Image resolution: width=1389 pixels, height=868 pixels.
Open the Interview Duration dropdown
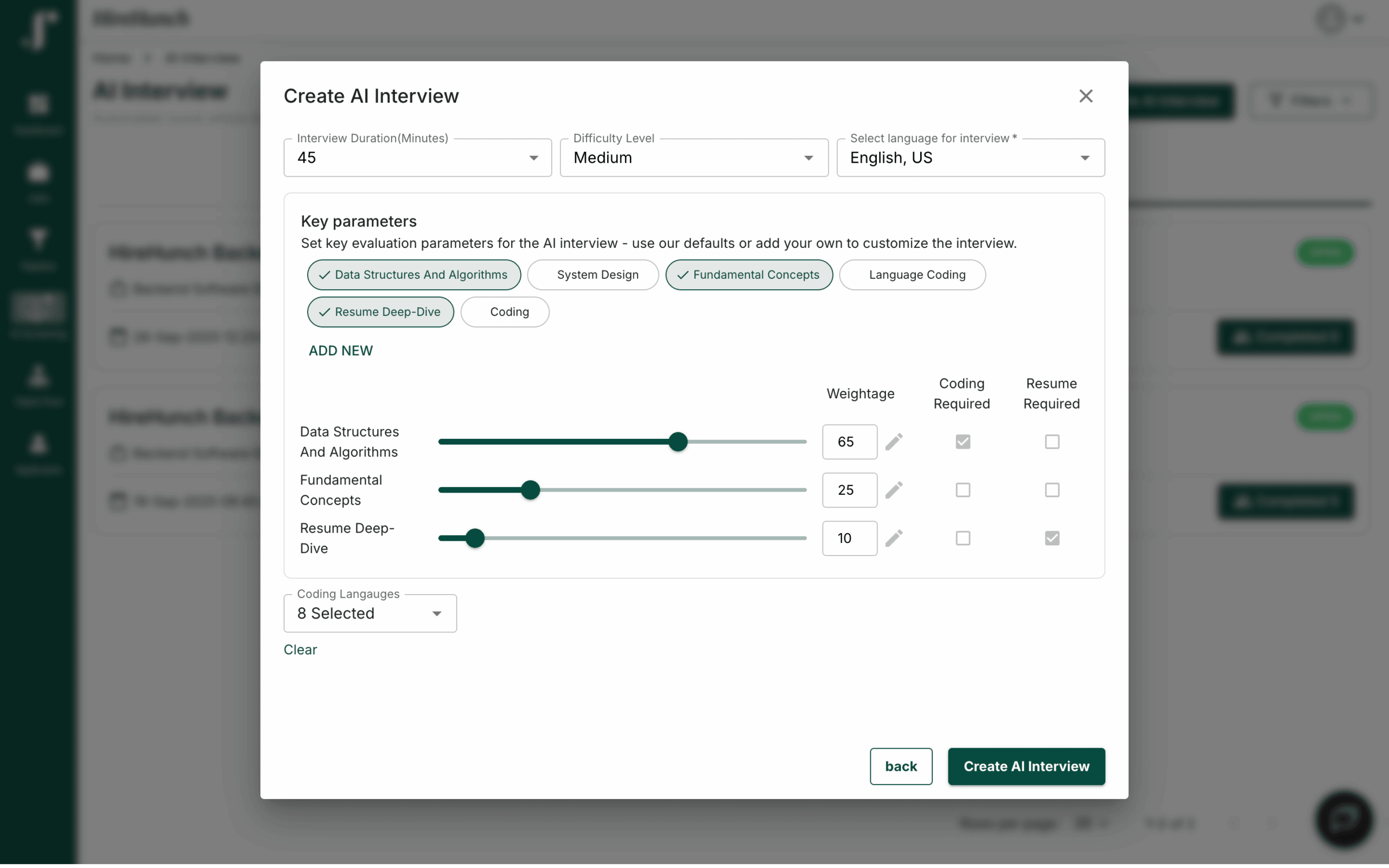pos(417,158)
